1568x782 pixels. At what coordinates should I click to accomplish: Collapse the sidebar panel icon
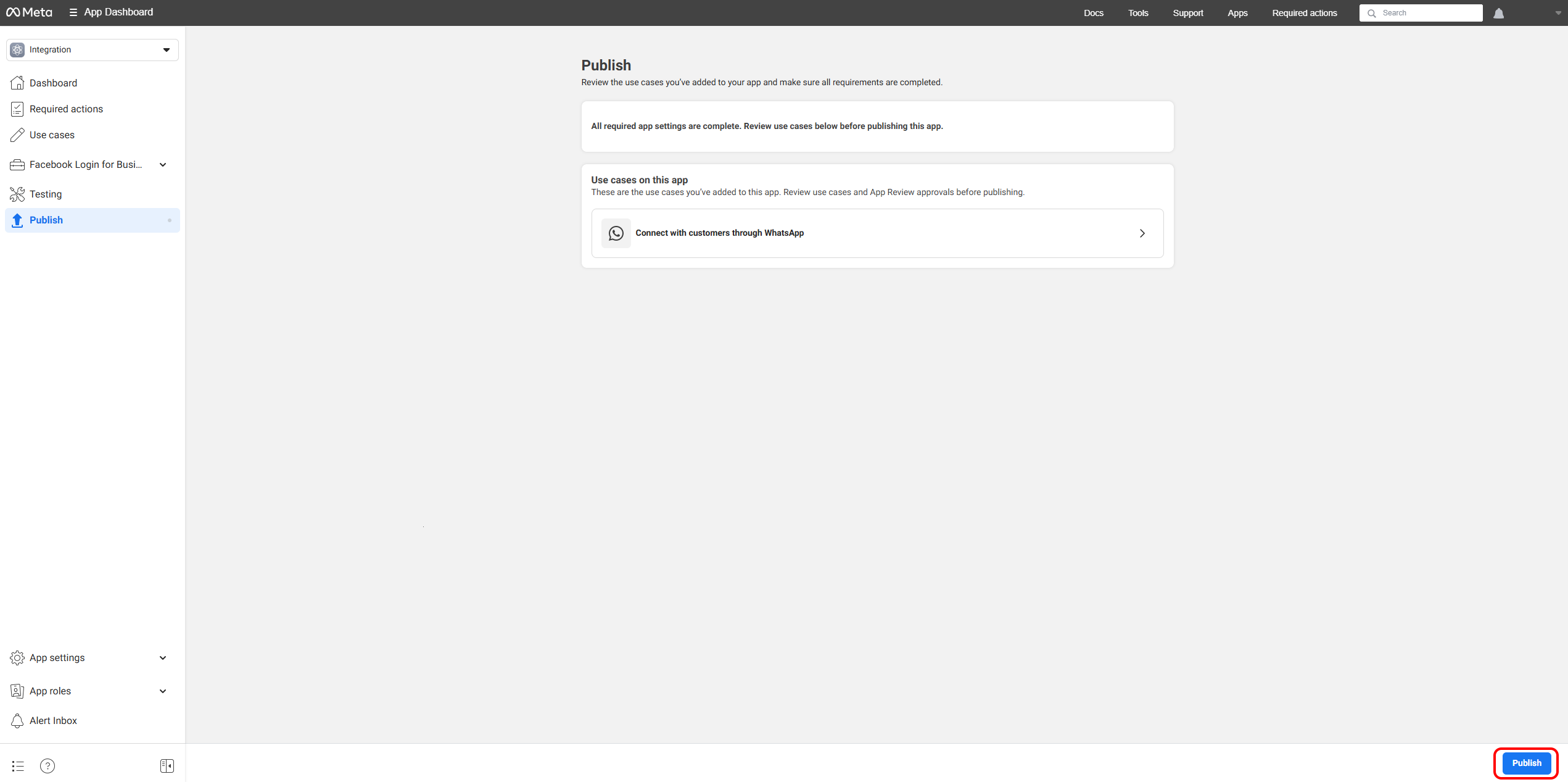pyautogui.click(x=167, y=766)
